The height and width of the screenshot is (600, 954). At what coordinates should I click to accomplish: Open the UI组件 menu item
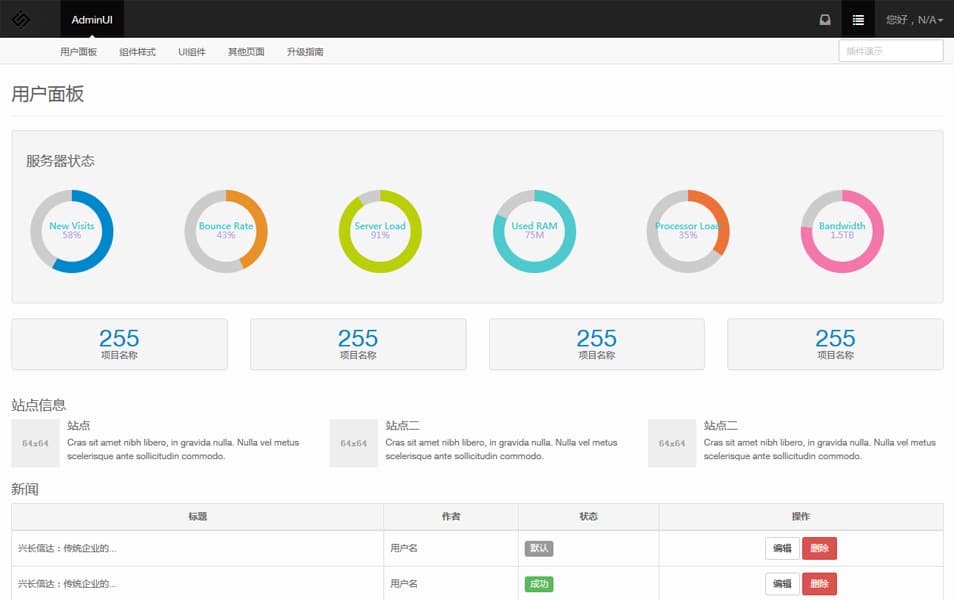[x=192, y=51]
